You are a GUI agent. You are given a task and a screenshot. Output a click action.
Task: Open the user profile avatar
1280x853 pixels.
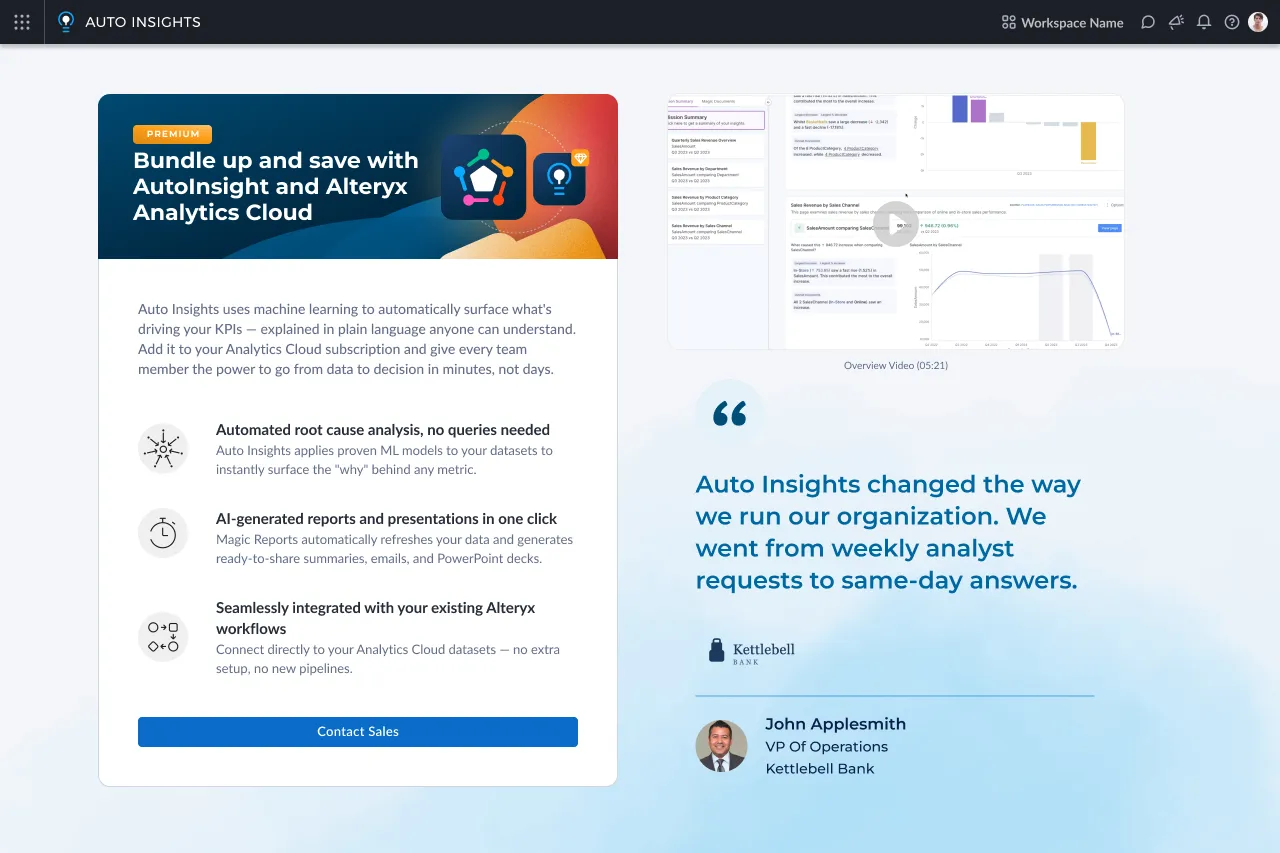coord(1258,22)
